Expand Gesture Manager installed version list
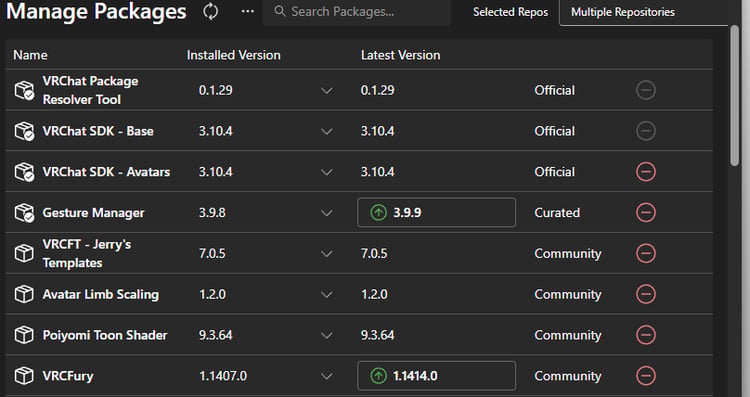 coord(327,213)
